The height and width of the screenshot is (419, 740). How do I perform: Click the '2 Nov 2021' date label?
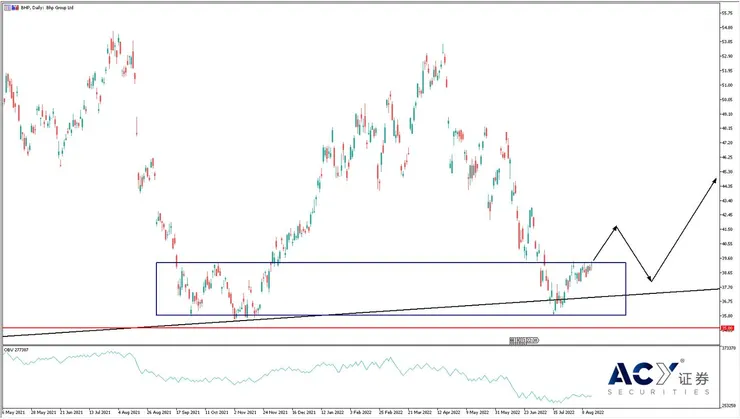point(245,412)
